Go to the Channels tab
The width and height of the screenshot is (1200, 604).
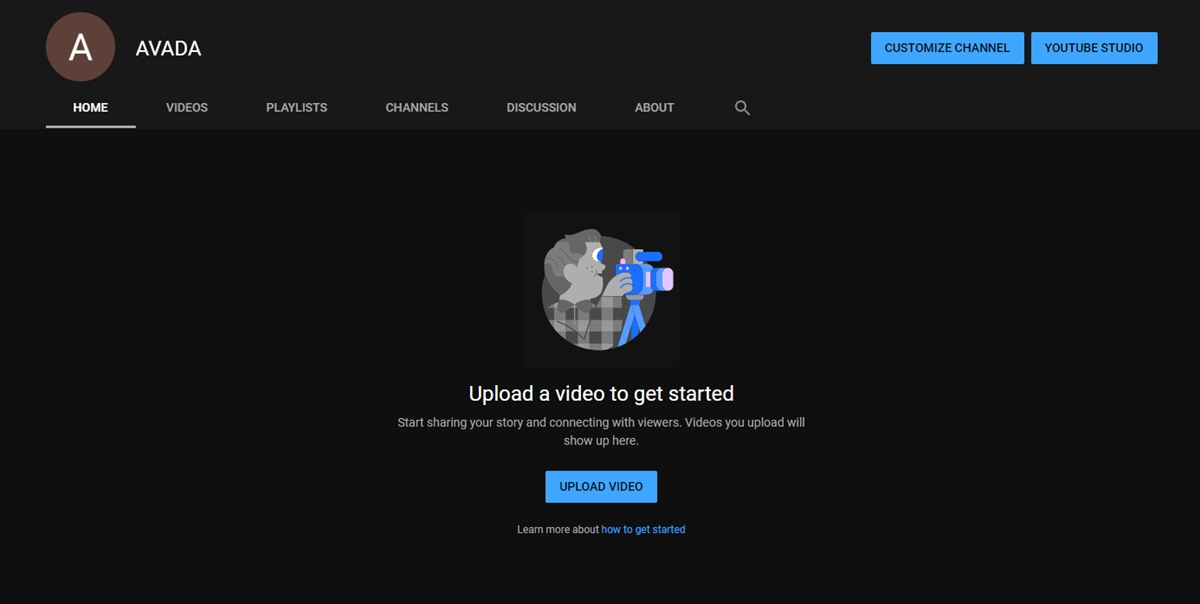(417, 107)
